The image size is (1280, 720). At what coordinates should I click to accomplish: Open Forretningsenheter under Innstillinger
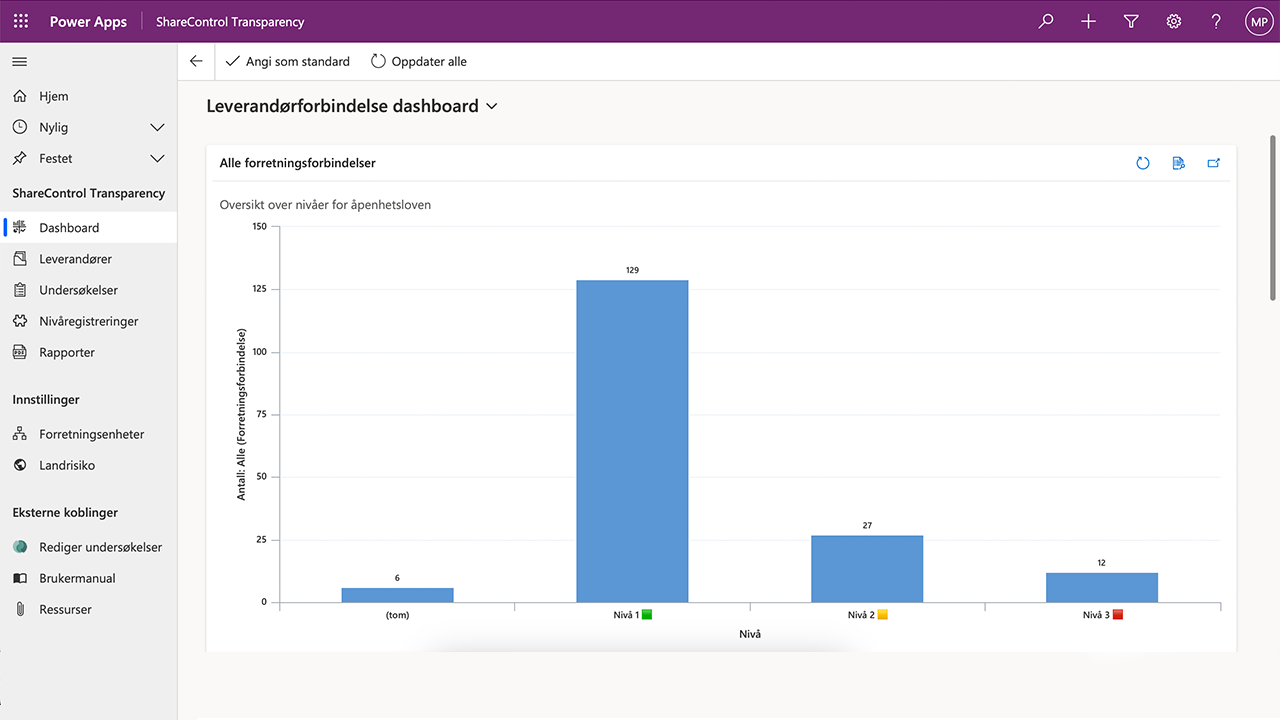91,433
